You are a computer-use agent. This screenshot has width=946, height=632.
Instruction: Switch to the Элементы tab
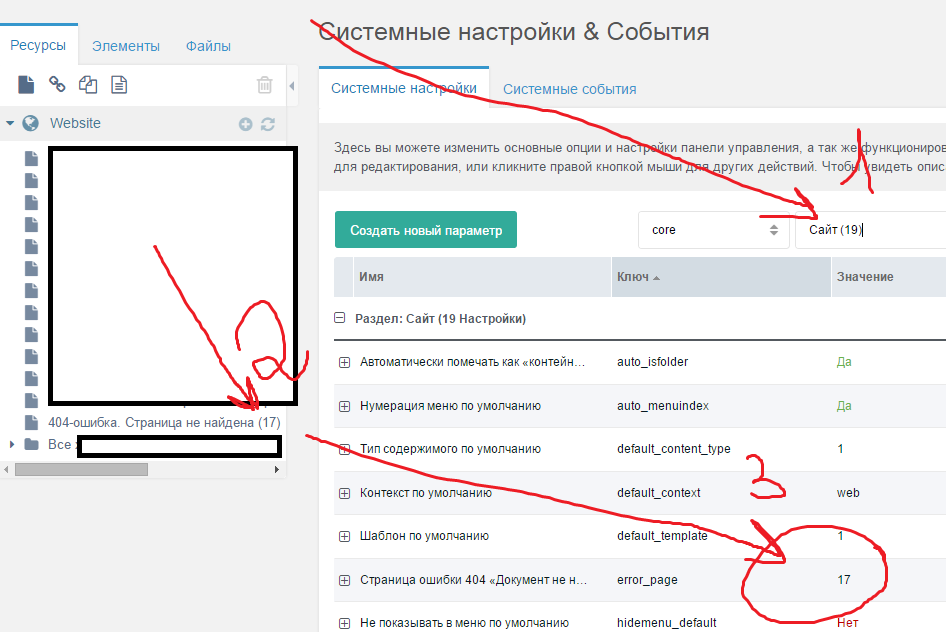tap(125, 46)
